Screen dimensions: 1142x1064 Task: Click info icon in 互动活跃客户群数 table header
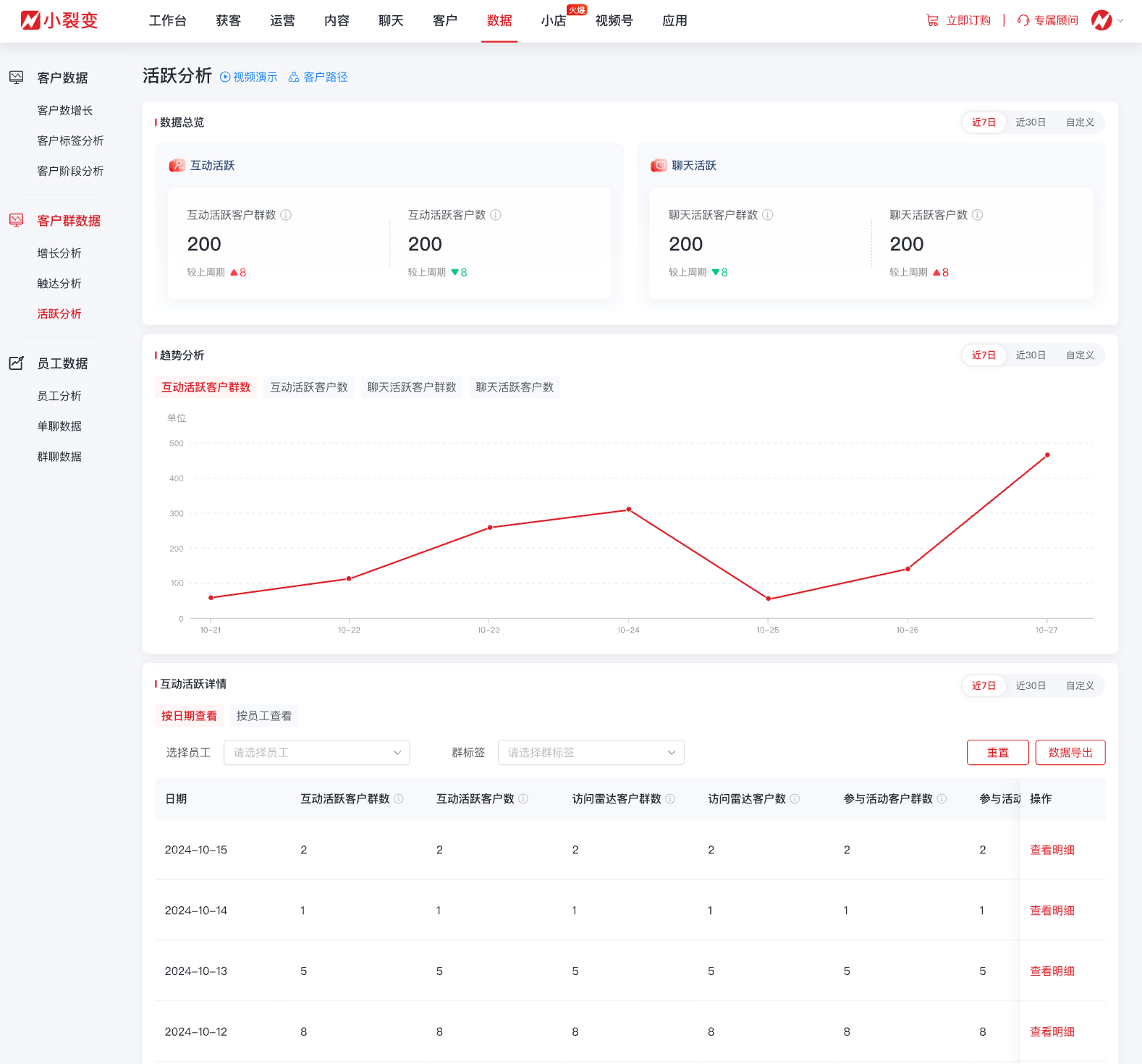click(399, 798)
